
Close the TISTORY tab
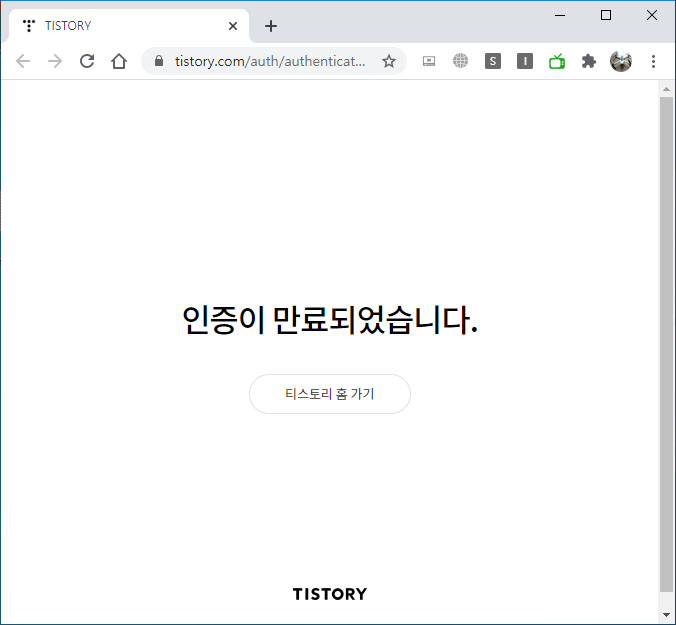click(x=233, y=26)
